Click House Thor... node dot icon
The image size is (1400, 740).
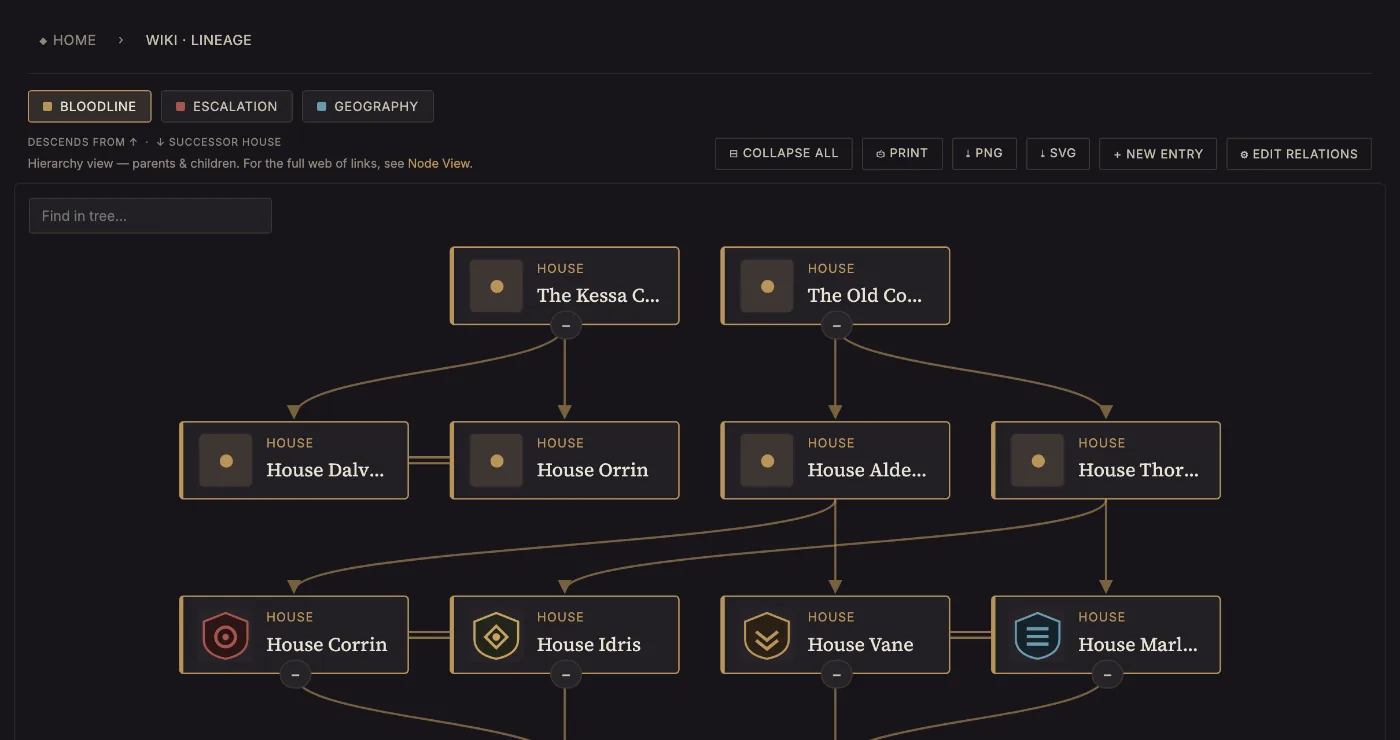tap(1038, 461)
